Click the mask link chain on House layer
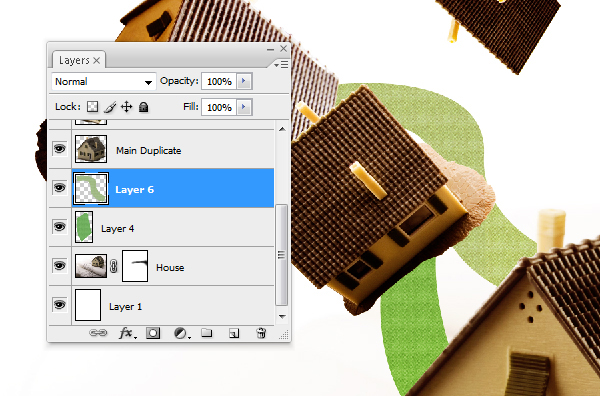Viewport: 600px width, 396px height. coord(114,266)
